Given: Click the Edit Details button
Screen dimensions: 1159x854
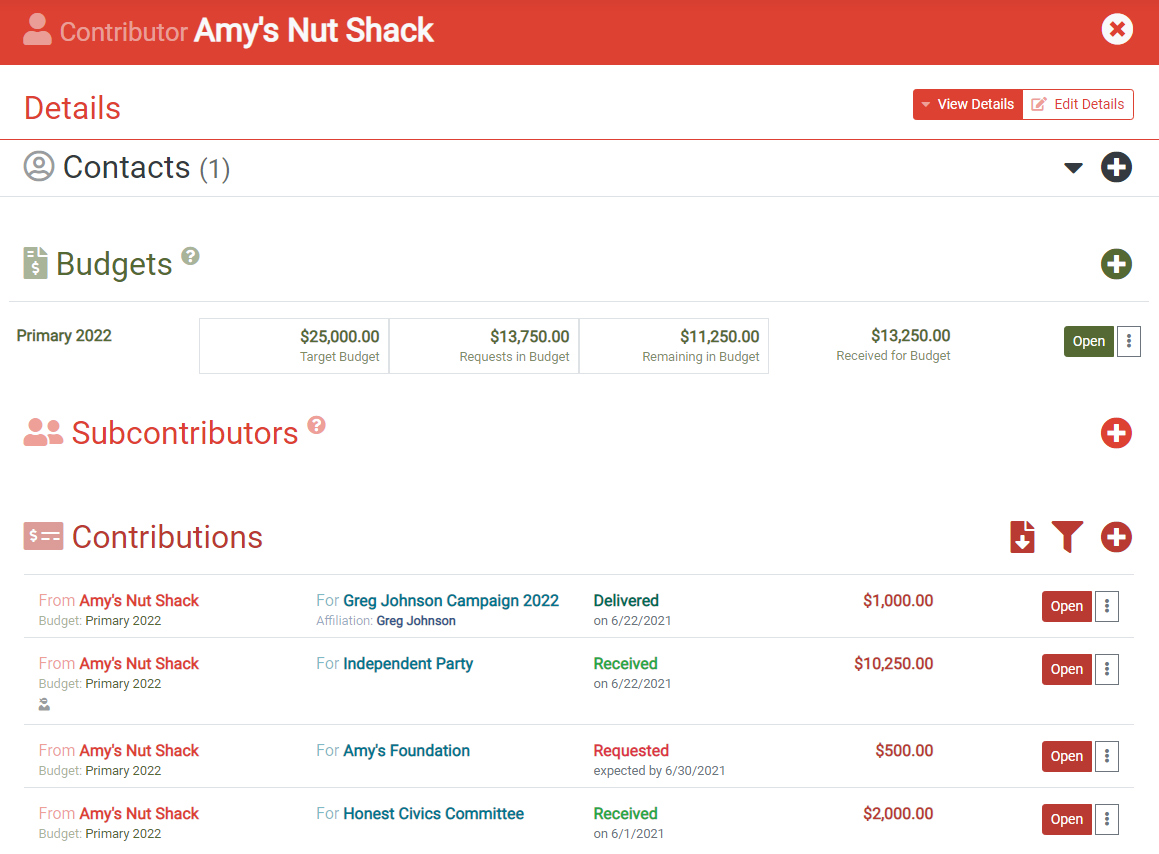Looking at the screenshot, I should click(x=1078, y=104).
